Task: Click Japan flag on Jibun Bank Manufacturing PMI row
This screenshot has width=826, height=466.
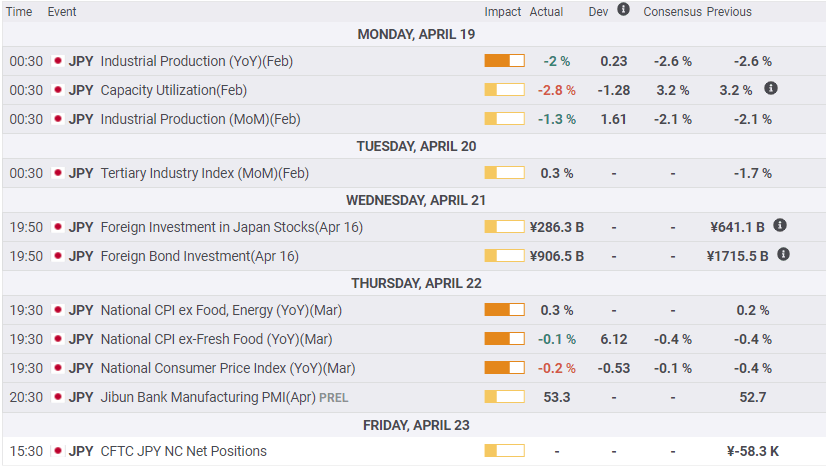Action: (x=57, y=397)
